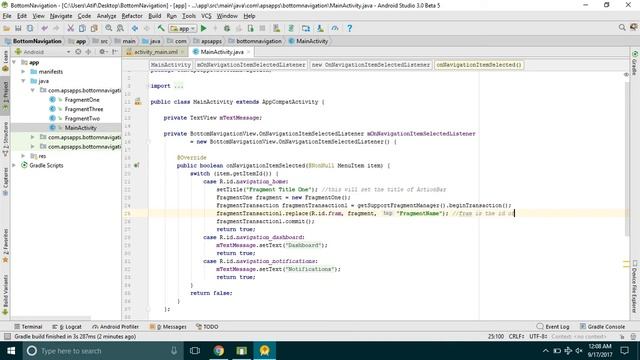This screenshot has width=640, height=360.
Task: Collapse the java folder node
Action: (23, 81)
